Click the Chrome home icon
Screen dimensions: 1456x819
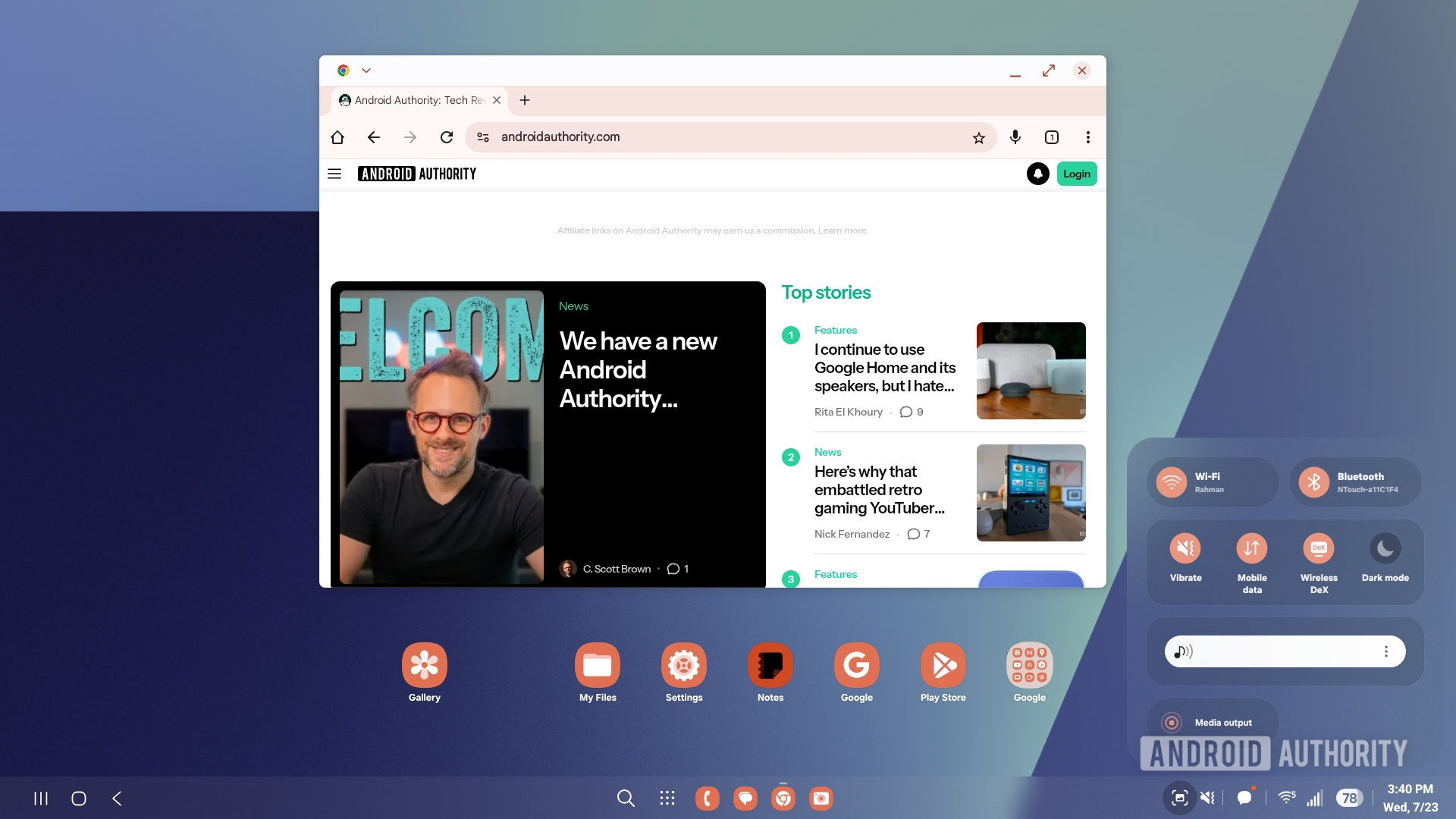[337, 137]
